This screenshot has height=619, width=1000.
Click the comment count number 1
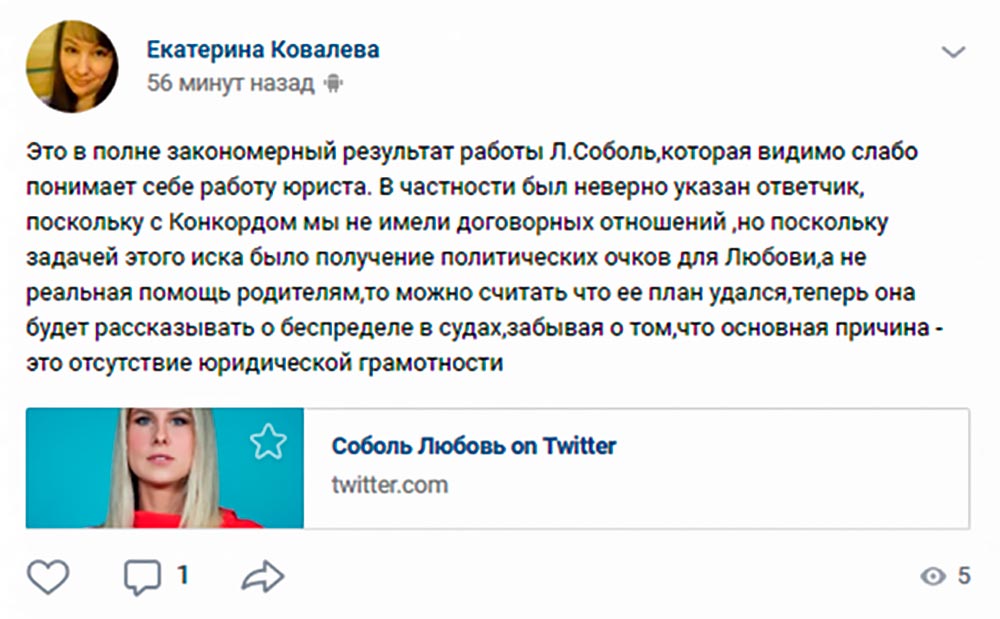183,576
